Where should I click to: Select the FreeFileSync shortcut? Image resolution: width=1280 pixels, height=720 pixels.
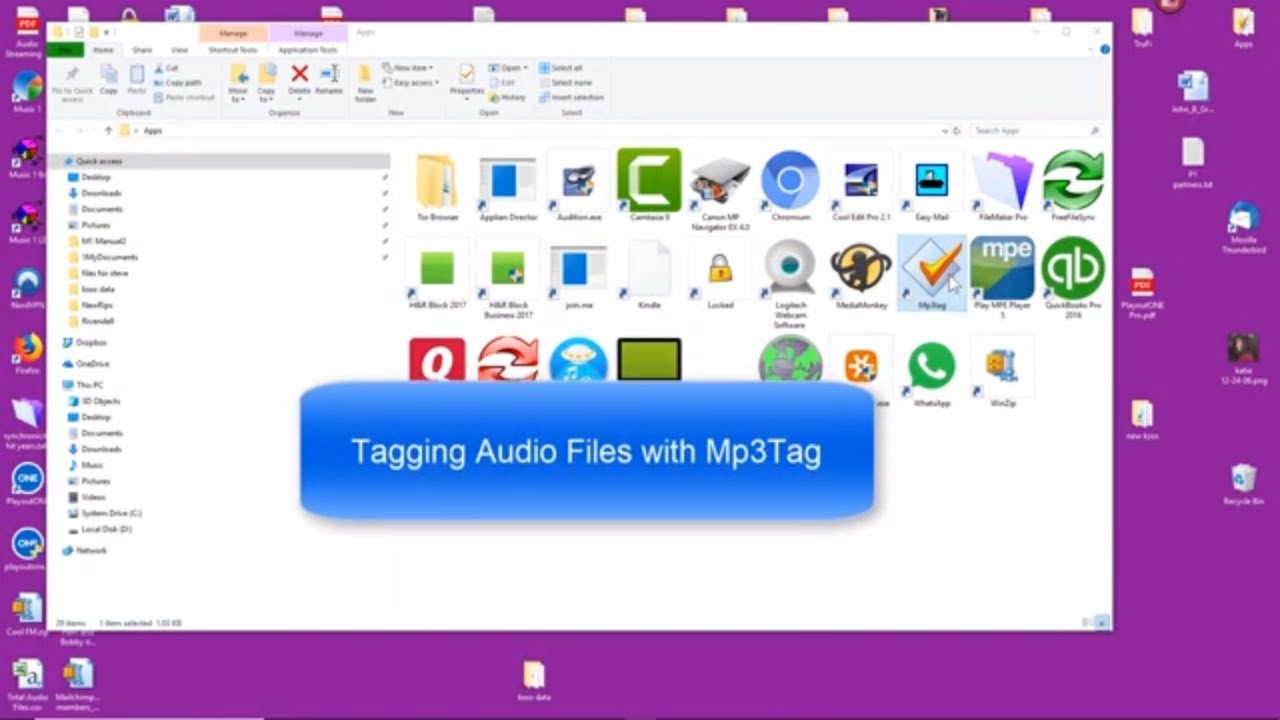pyautogui.click(x=1072, y=185)
